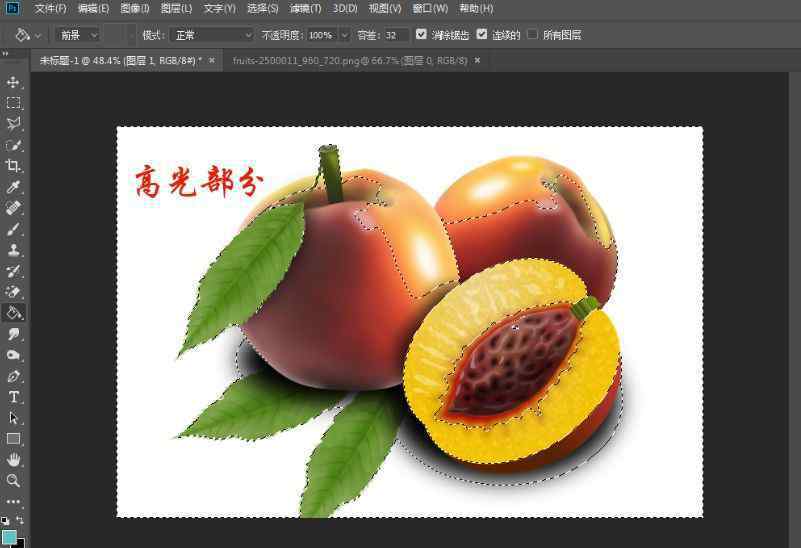Screen dimensions: 801x548
Task: Switch to the fruits-2500011_960_720.png tab
Action: 350,60
